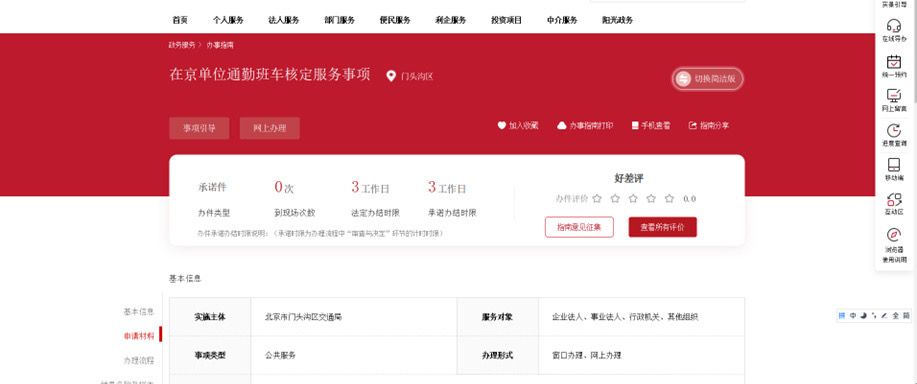
Task: Click the heart icon for 加入收藏
Action: pyautogui.click(x=501, y=125)
